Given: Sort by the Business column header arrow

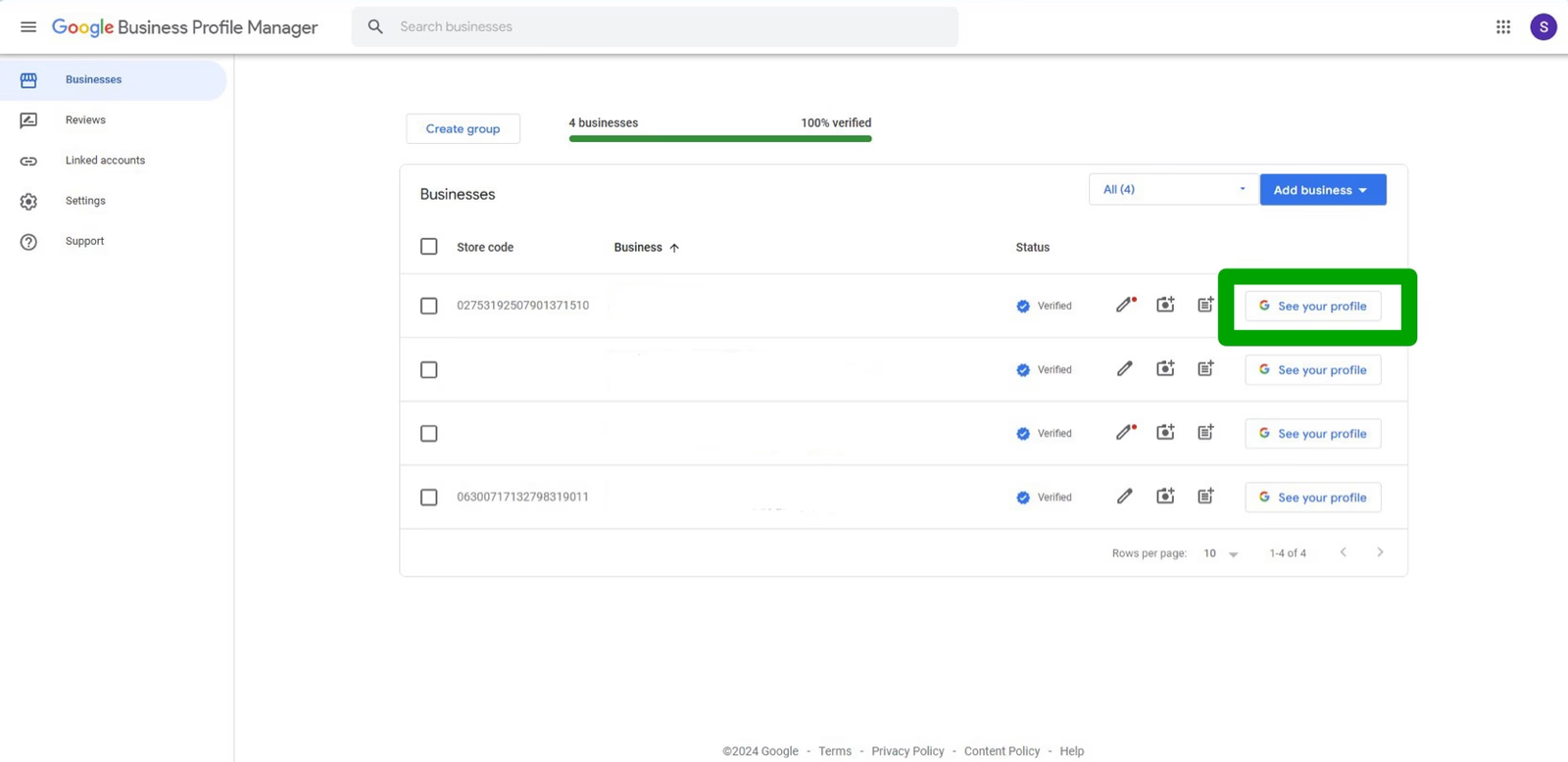Looking at the screenshot, I should [674, 248].
